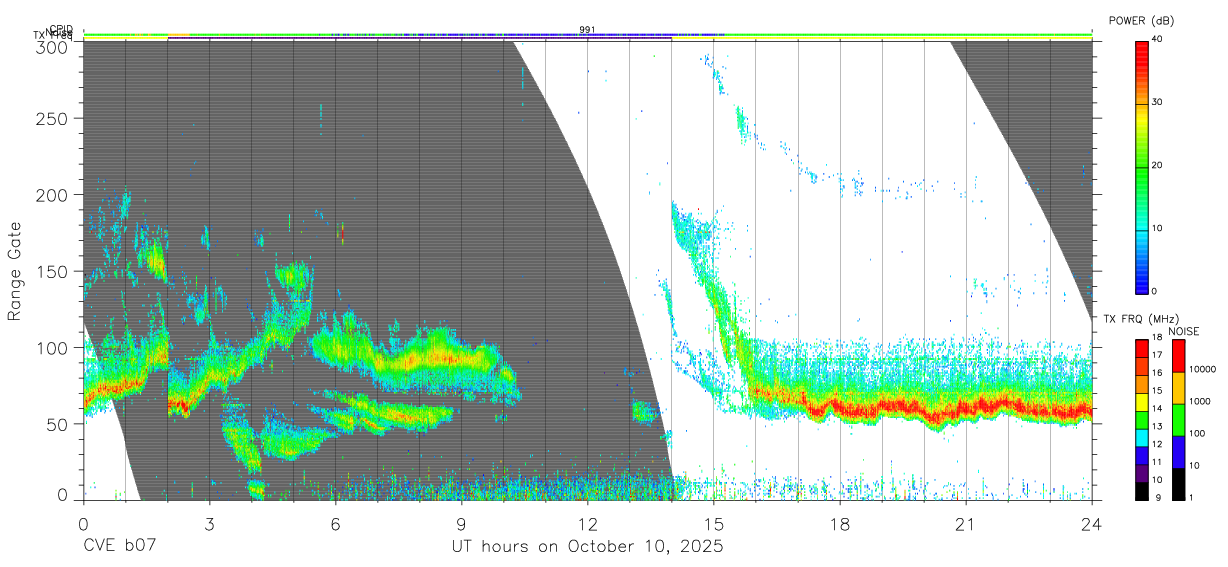Select 11 on the TX frequency scale
Viewport: 1228px width, 567px height.
[1157, 463]
